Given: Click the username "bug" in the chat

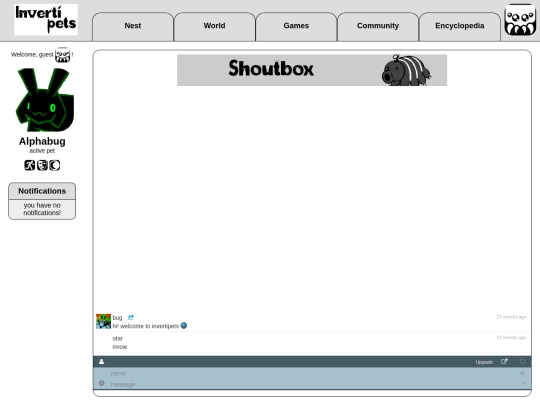Looking at the screenshot, I should (117, 318).
